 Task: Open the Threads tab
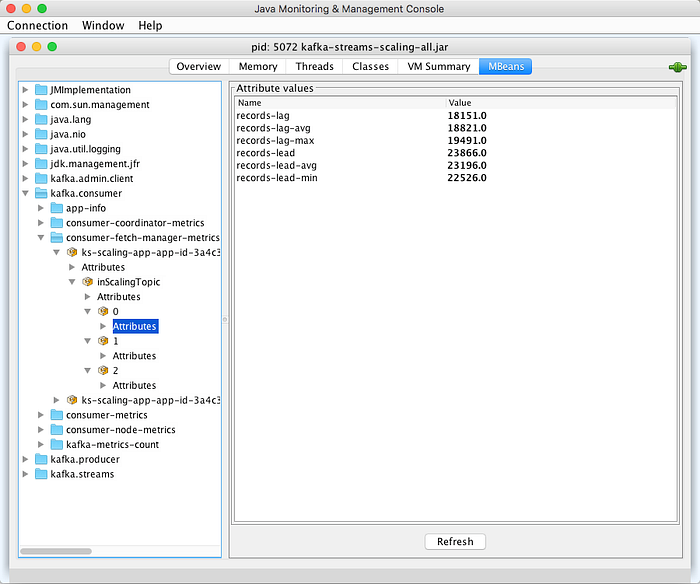(x=314, y=67)
